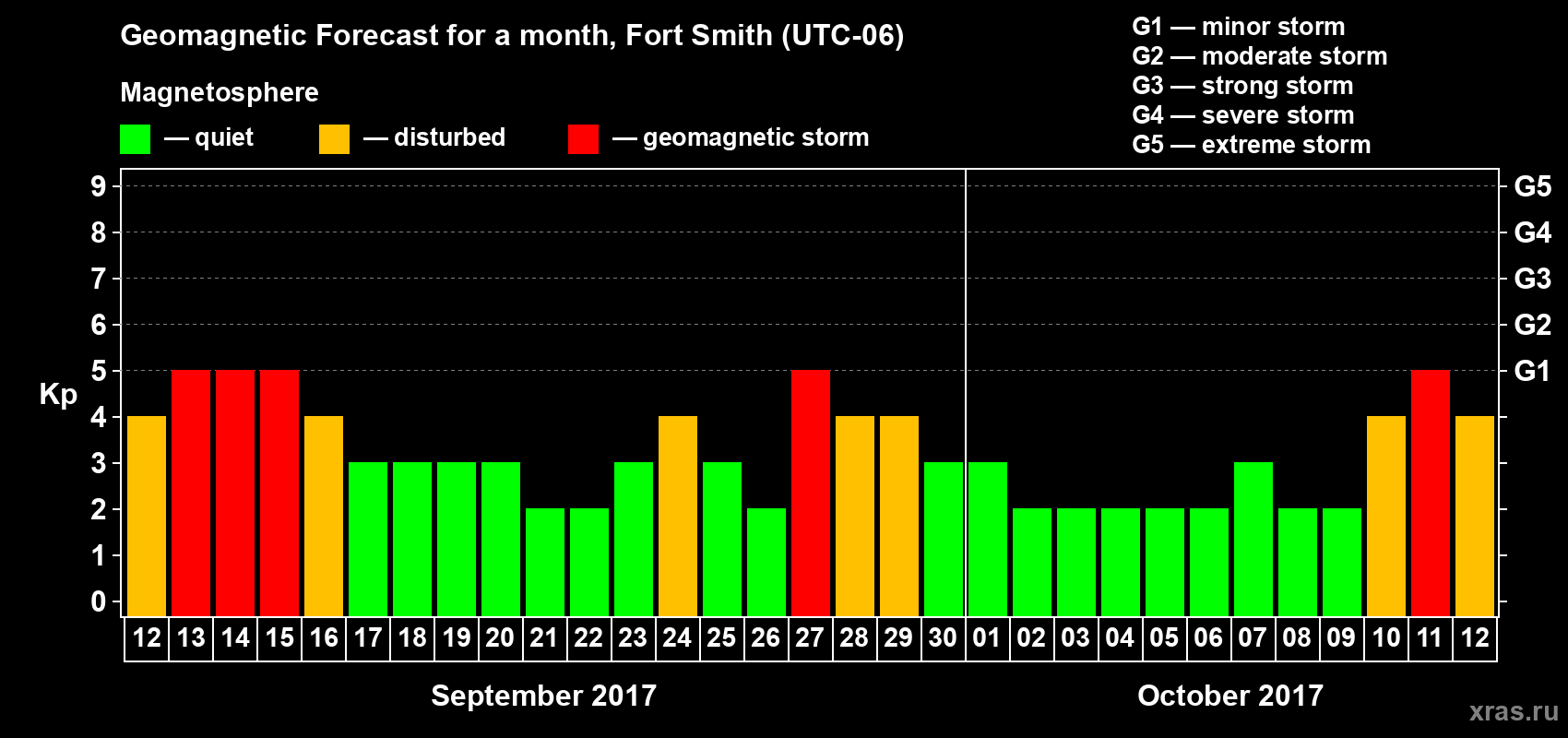The width and height of the screenshot is (1568, 738).
Task: Click the green bar for October 09
Action: pos(1342,563)
